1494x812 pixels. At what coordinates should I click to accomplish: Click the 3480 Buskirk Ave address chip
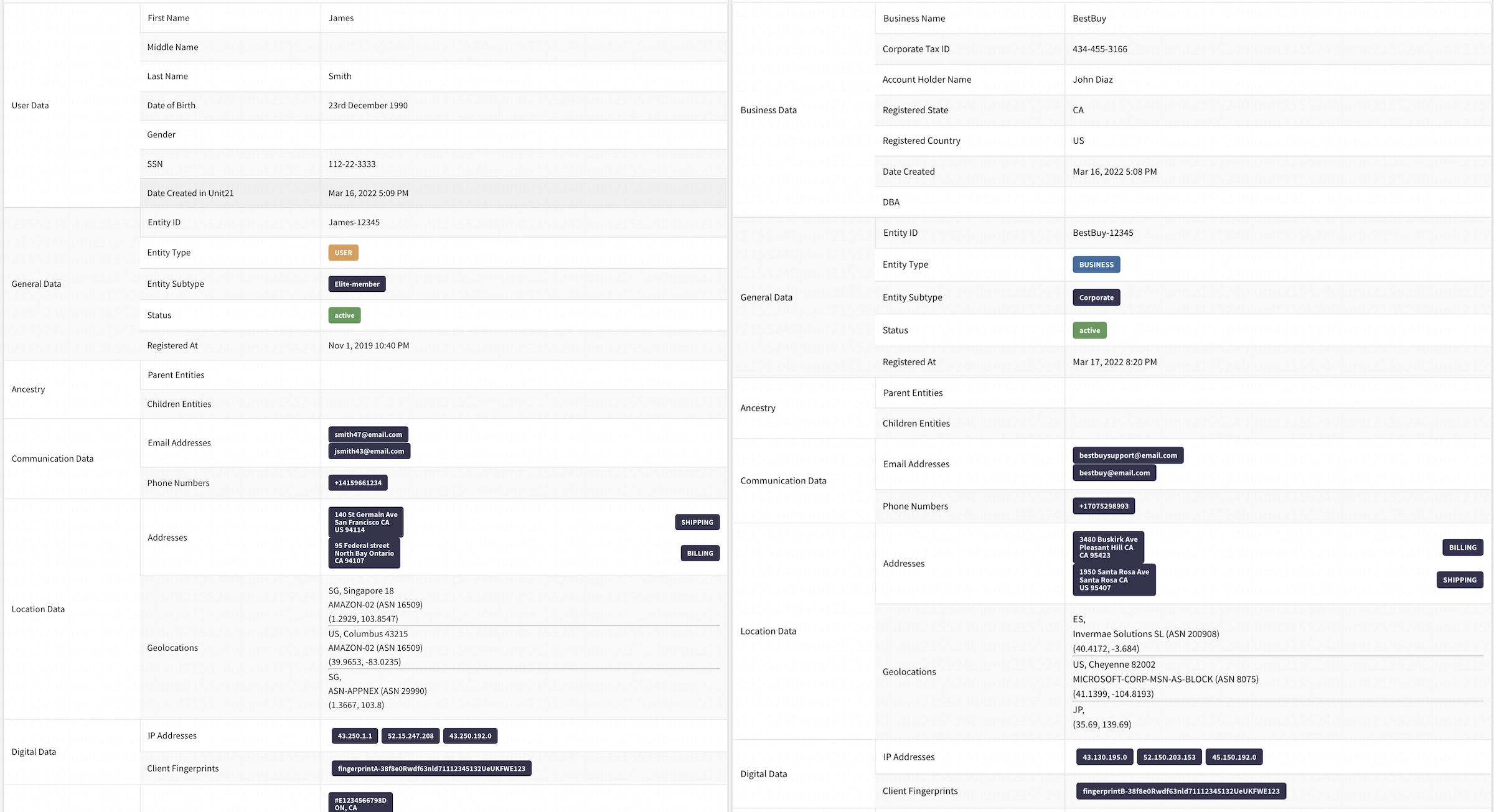(x=1107, y=548)
